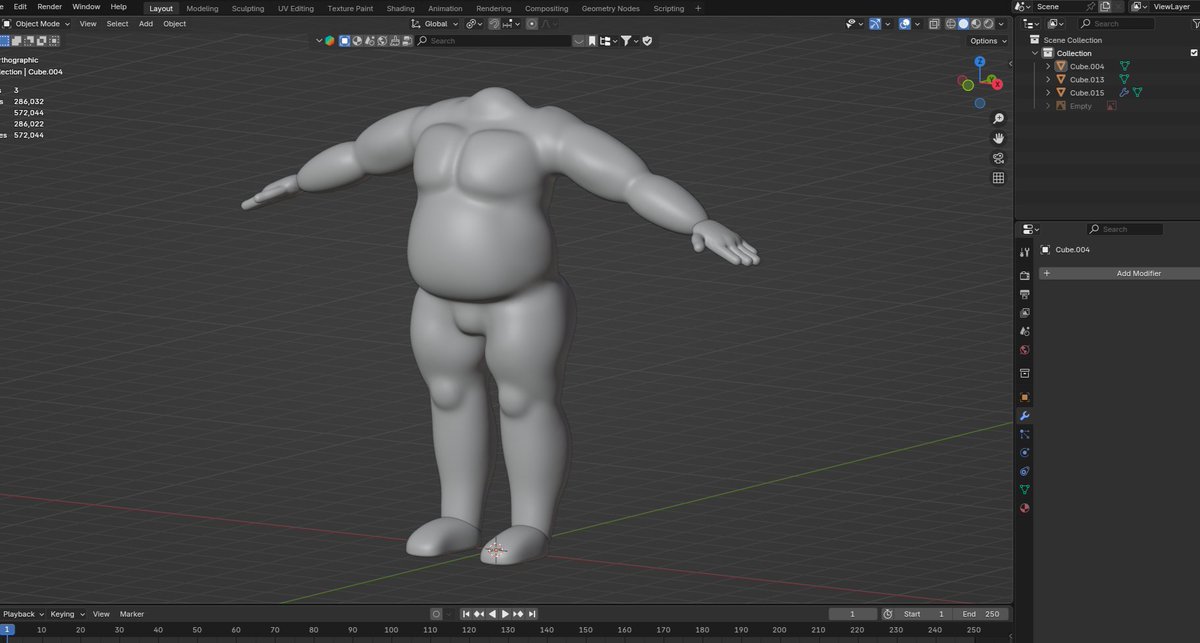Toggle camera view with the camera gizmo
Screen dimensions: 1200x643
coord(998,158)
